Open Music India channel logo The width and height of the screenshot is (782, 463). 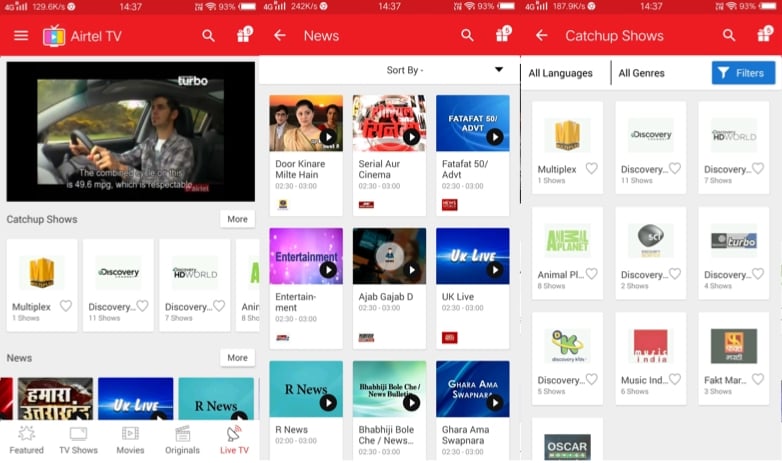pyautogui.click(x=650, y=346)
